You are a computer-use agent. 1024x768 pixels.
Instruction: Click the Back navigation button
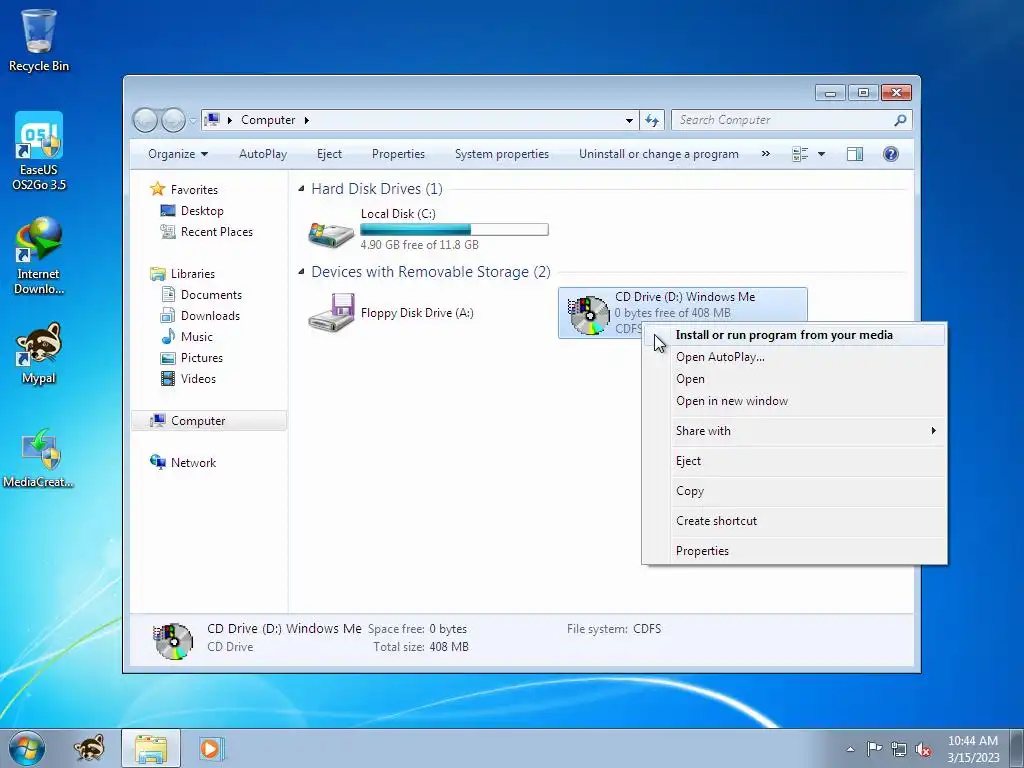[x=145, y=120]
